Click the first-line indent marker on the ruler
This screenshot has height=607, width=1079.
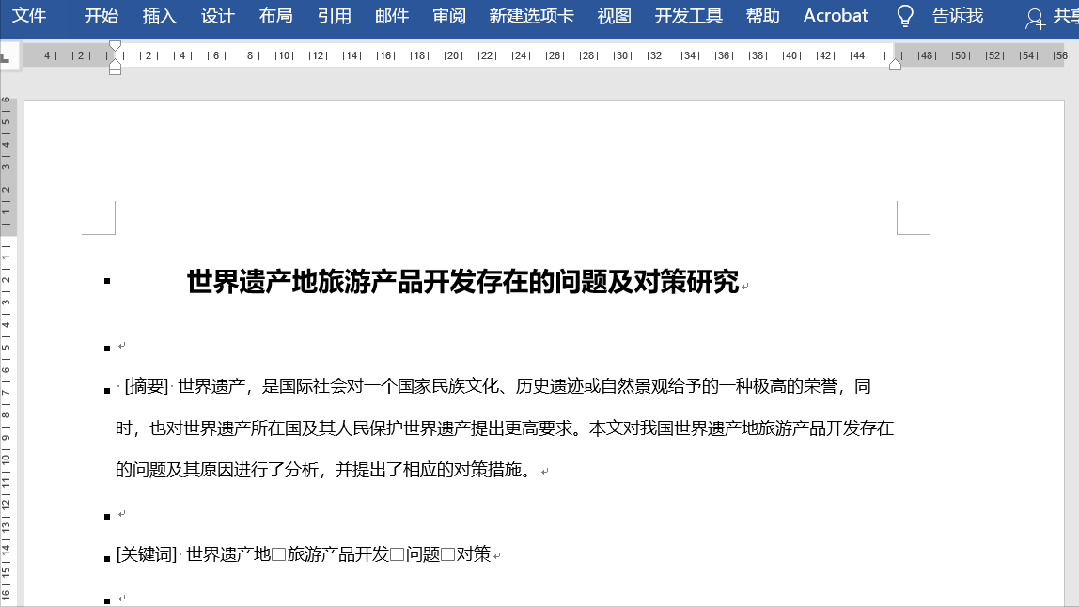click(115, 44)
